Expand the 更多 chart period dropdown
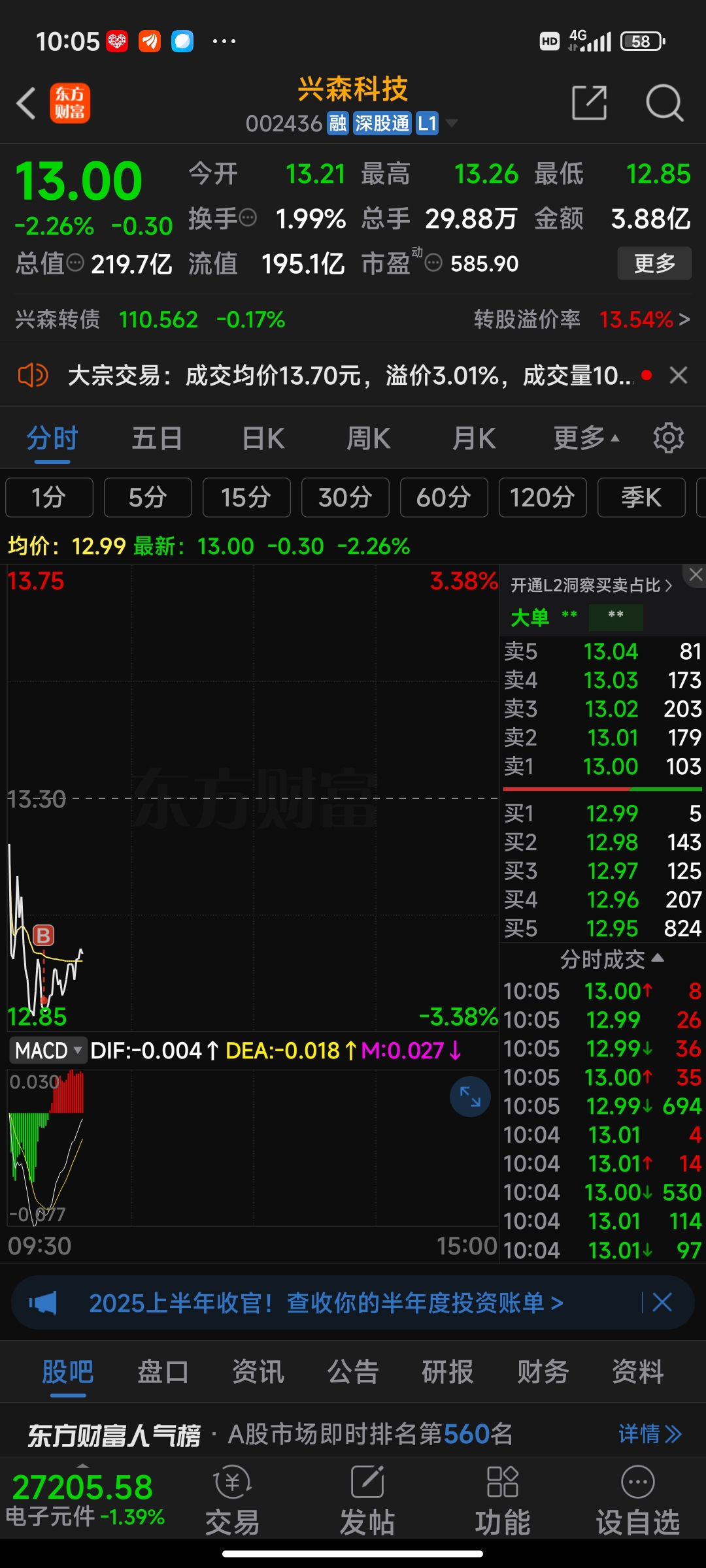Viewport: 706px width, 1568px height. [586, 438]
